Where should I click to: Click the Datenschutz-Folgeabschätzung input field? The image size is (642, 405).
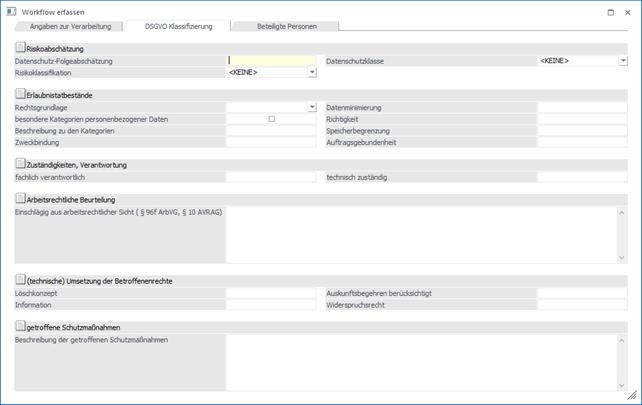271,61
